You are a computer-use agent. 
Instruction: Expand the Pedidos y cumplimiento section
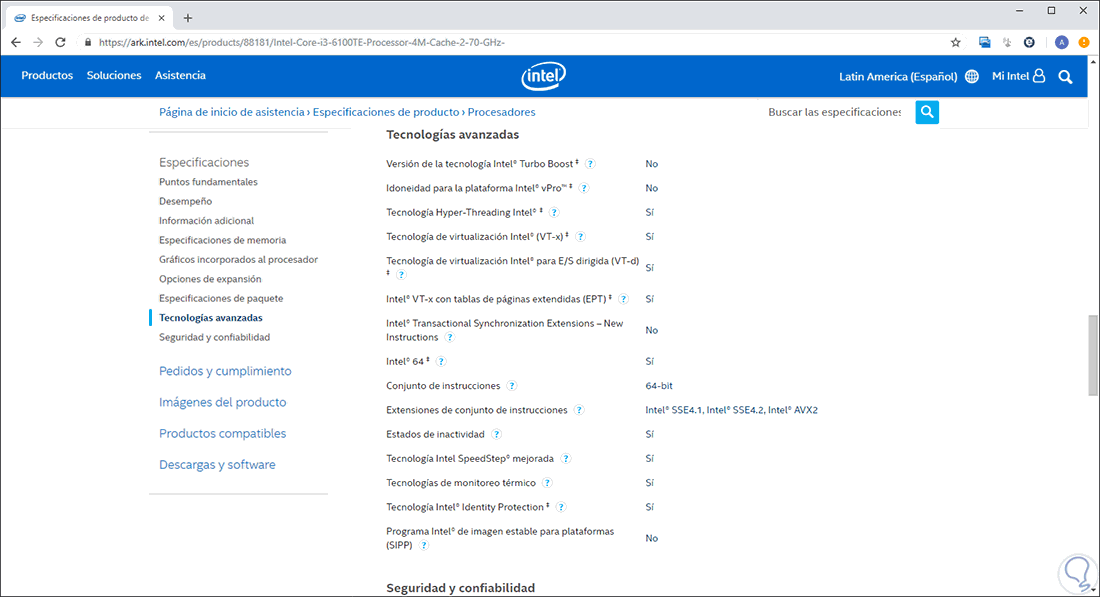225,371
